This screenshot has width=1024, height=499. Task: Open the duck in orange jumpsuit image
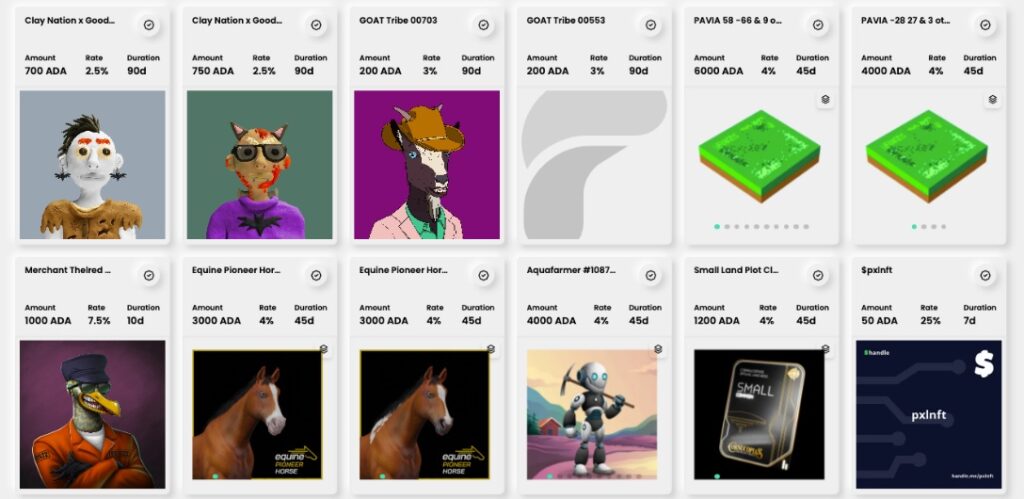(x=93, y=414)
